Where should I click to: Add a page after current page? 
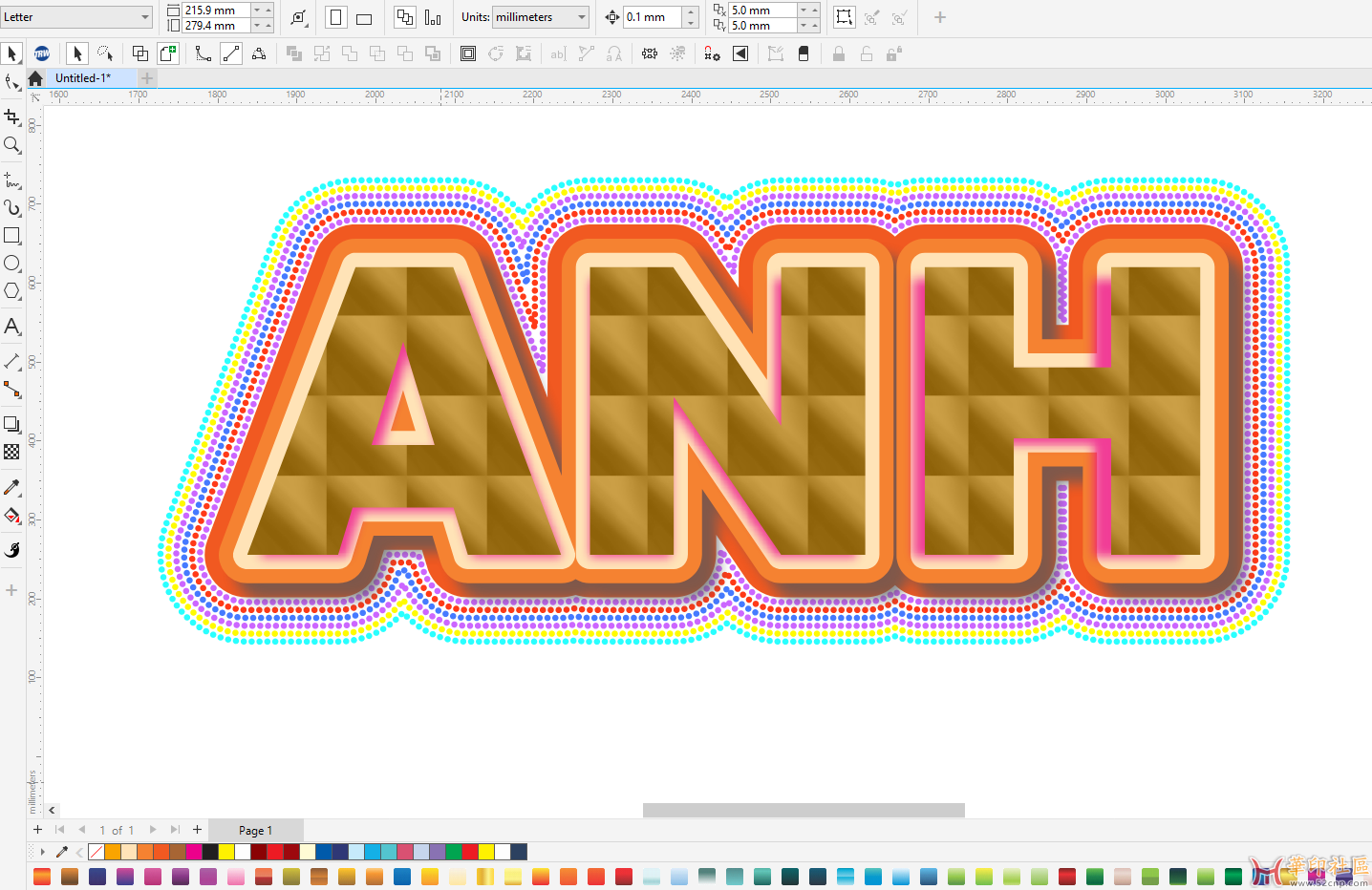coord(197,830)
